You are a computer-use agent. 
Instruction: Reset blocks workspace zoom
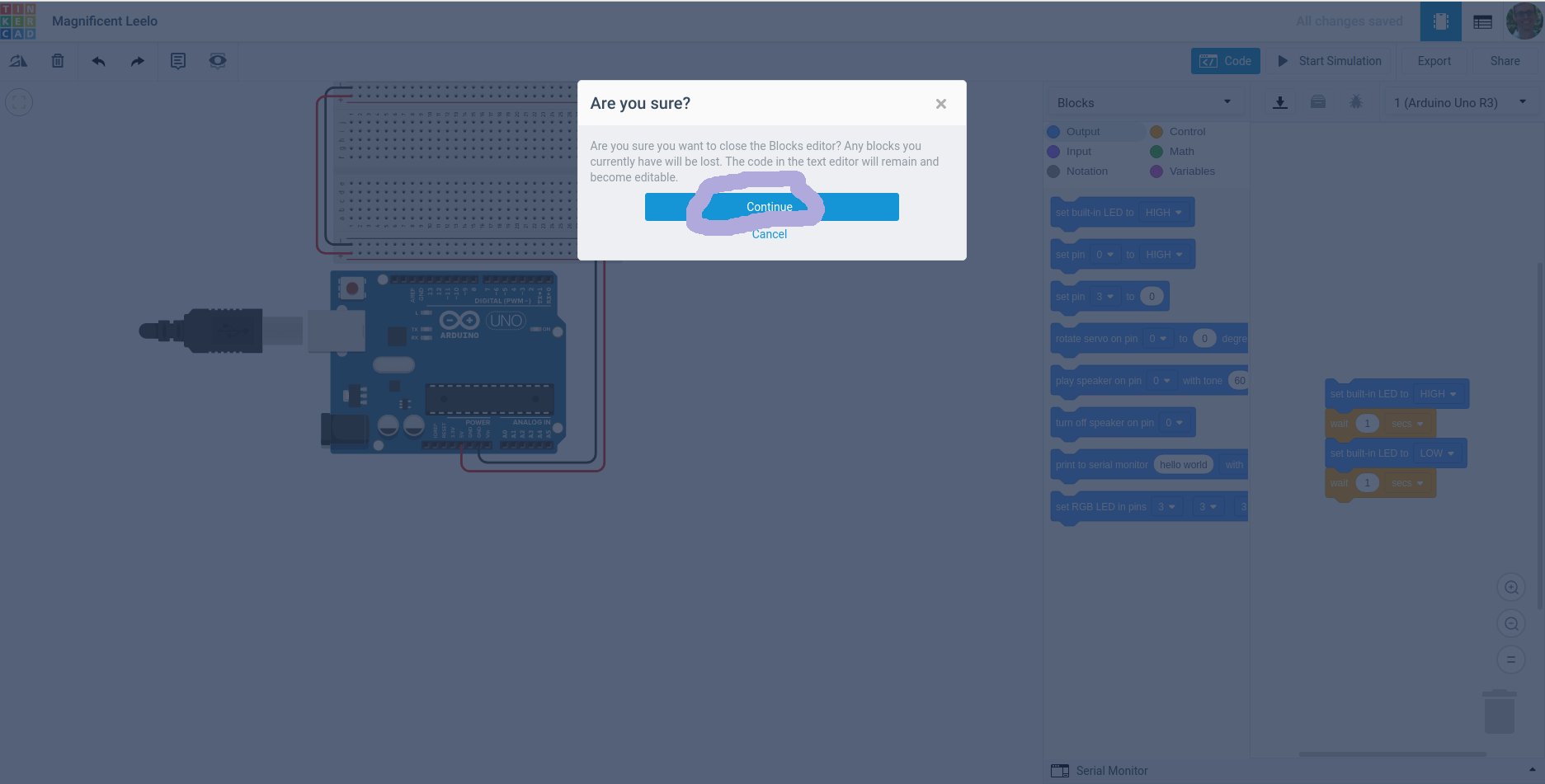coord(1511,660)
